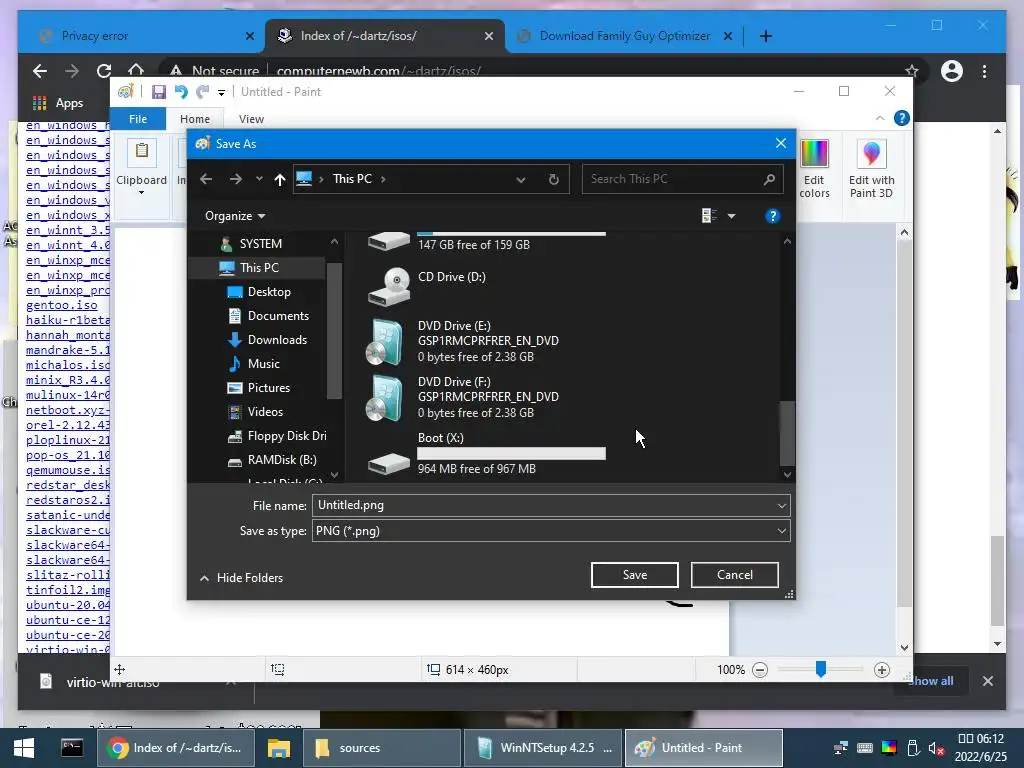The width and height of the screenshot is (1024, 768).
Task: Click the Paint zoom in plus button
Action: coord(882,670)
